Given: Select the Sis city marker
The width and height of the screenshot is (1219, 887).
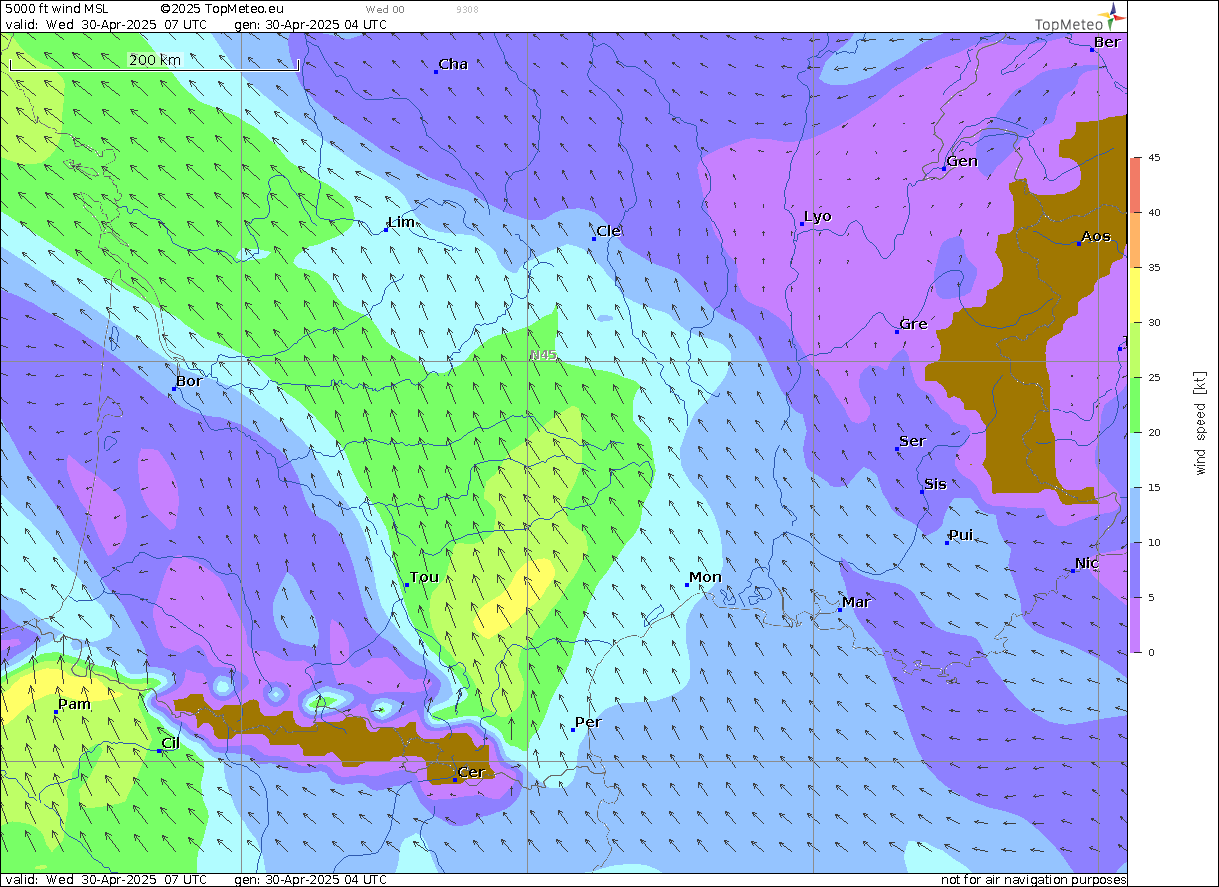Looking at the screenshot, I should (x=922, y=491).
